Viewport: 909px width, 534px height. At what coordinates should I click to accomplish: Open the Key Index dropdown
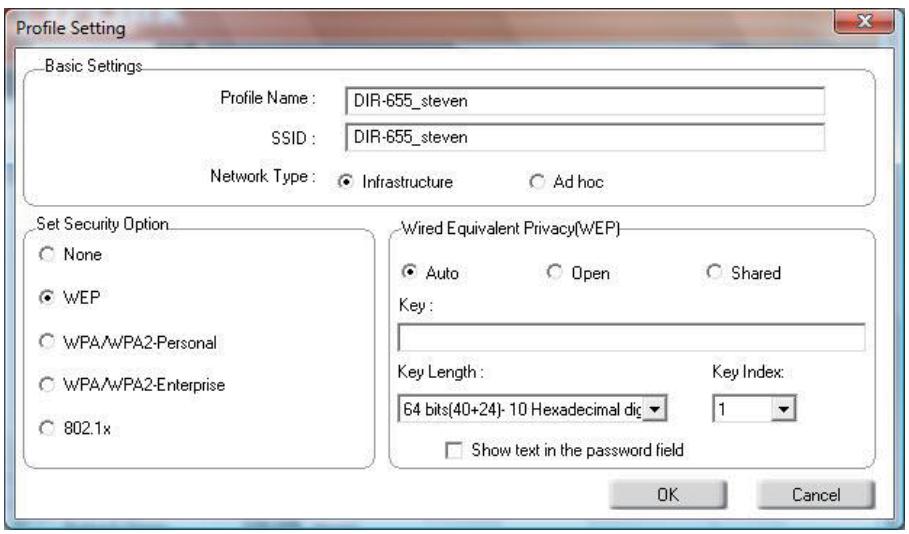tap(783, 409)
